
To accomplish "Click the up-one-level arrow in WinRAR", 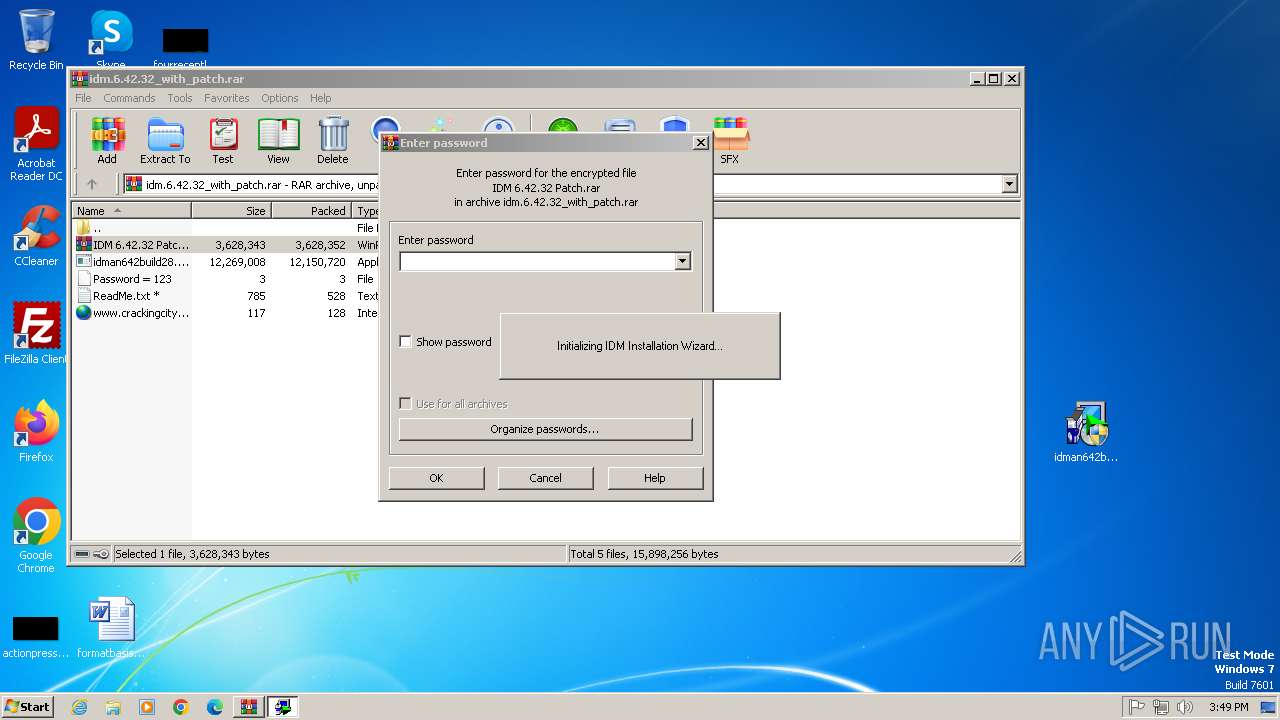I will click(x=92, y=184).
